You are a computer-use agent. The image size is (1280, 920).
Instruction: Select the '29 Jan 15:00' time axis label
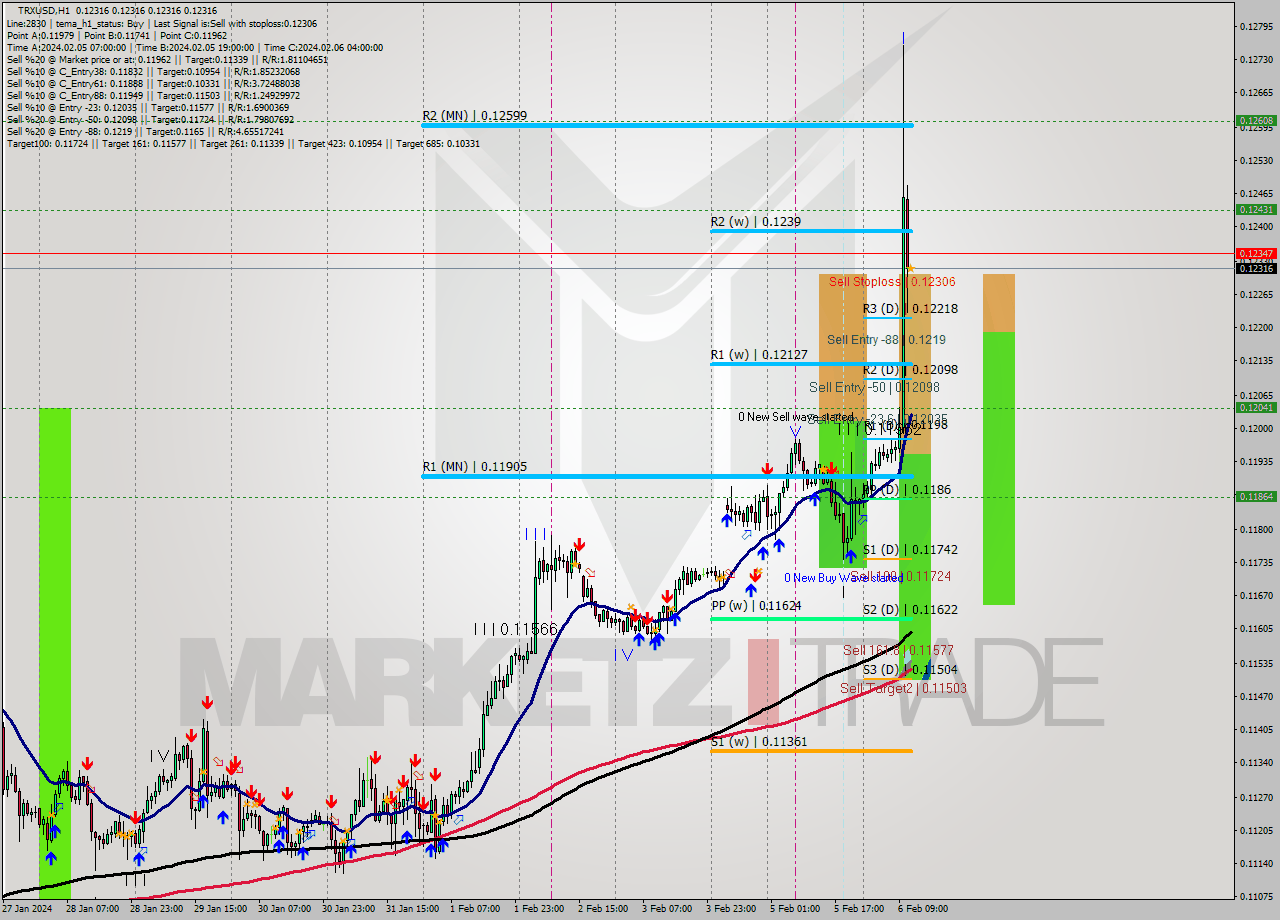pyautogui.click(x=219, y=909)
